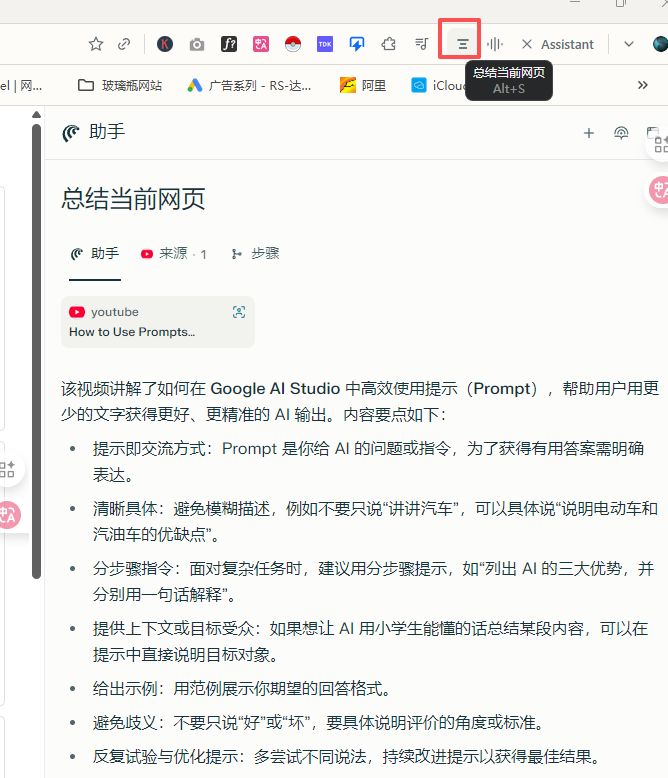The image size is (668, 778).
Task: Click the 助手 header logo icon
Action: [x=71, y=132]
